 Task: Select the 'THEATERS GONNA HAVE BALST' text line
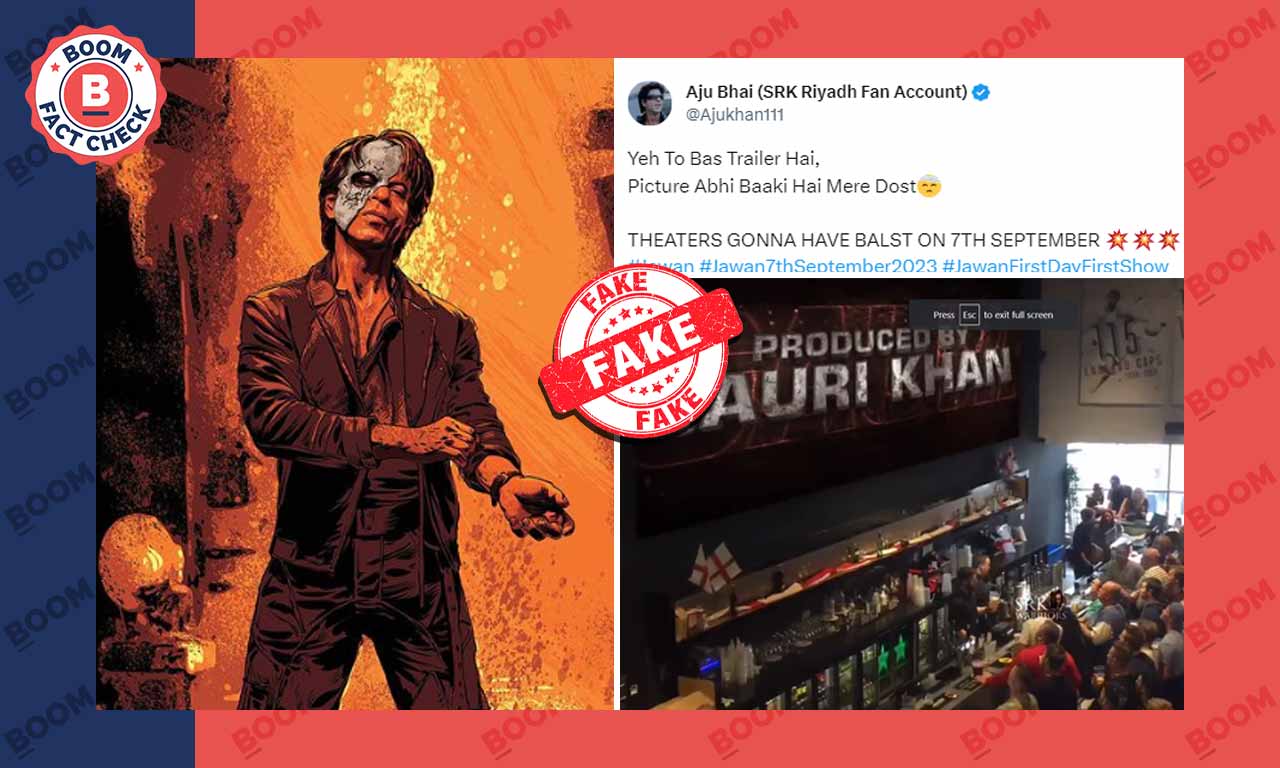pyautogui.click(x=864, y=240)
